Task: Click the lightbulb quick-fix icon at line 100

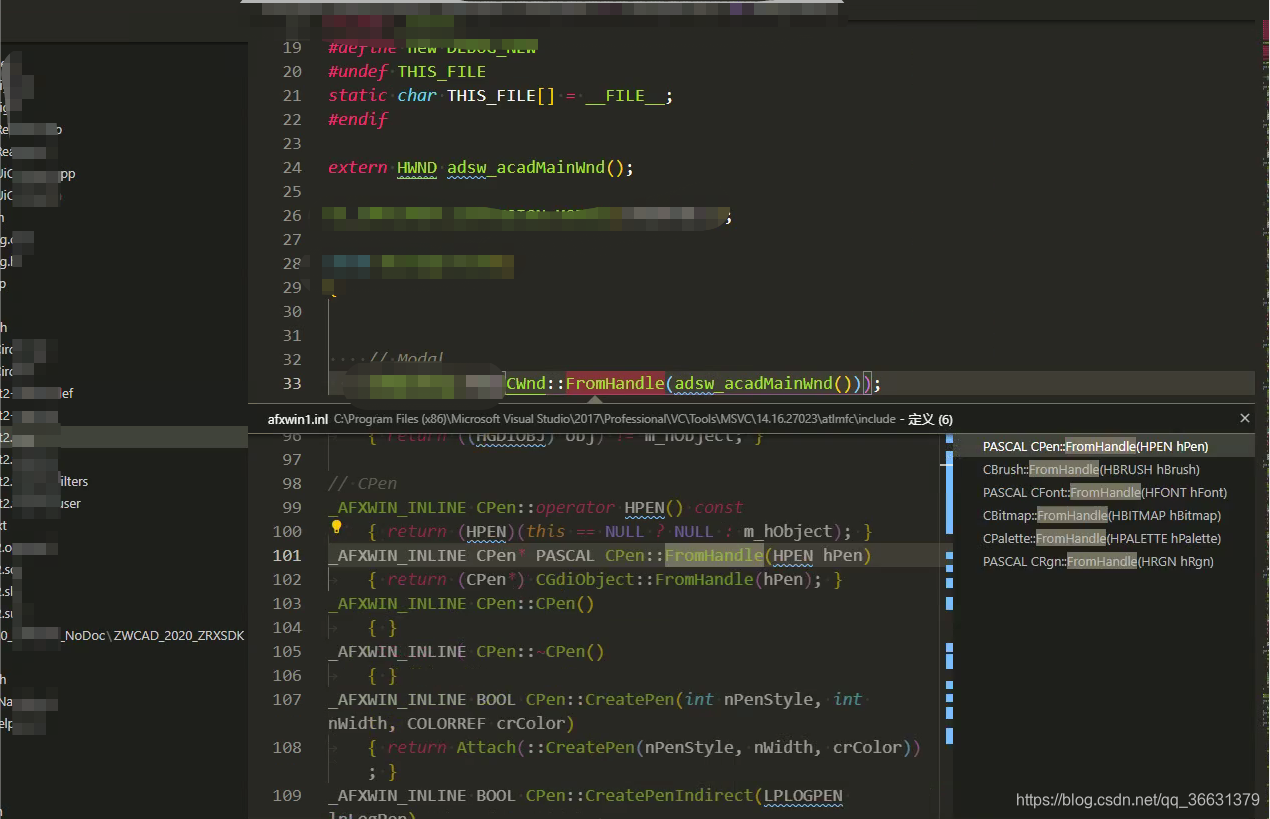Action: (x=337, y=527)
